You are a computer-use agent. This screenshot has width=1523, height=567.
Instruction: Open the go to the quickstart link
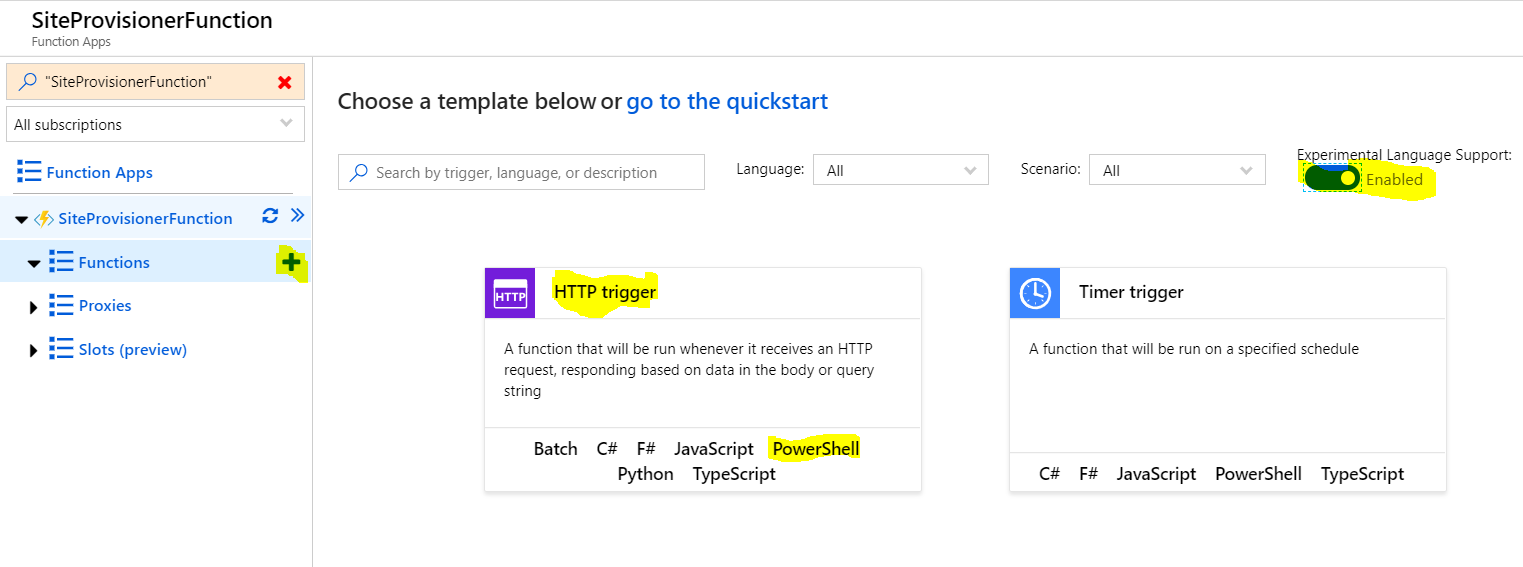tap(727, 101)
